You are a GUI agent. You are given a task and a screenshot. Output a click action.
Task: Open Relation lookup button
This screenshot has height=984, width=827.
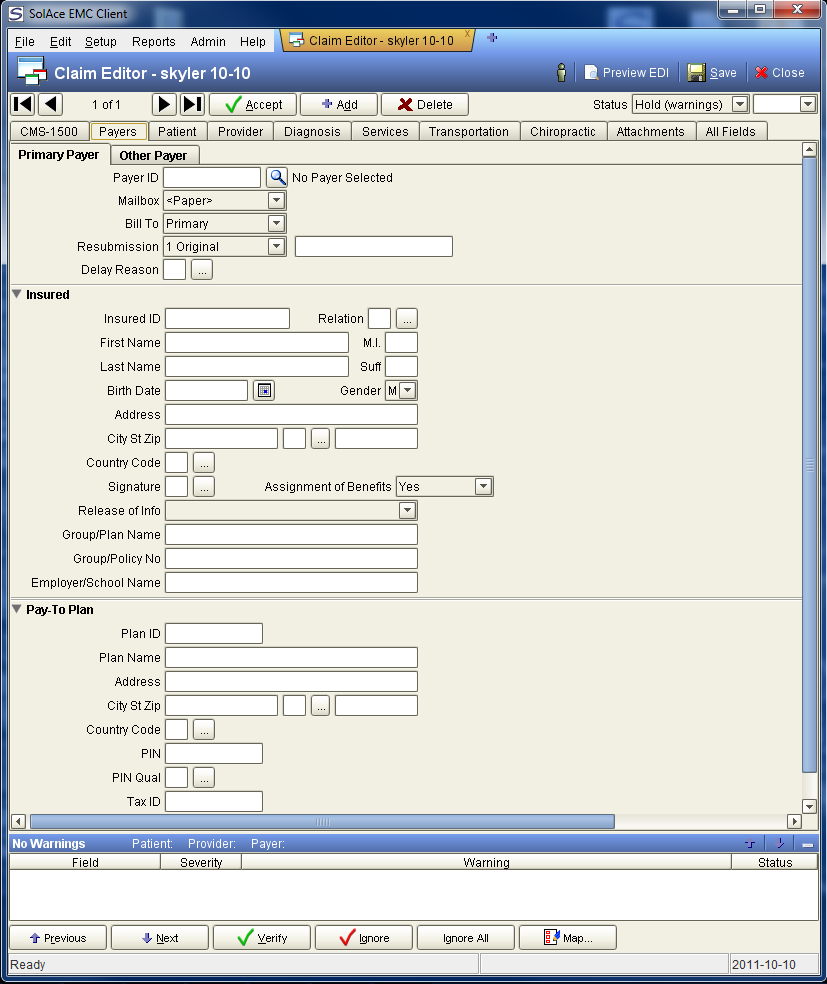coord(407,319)
